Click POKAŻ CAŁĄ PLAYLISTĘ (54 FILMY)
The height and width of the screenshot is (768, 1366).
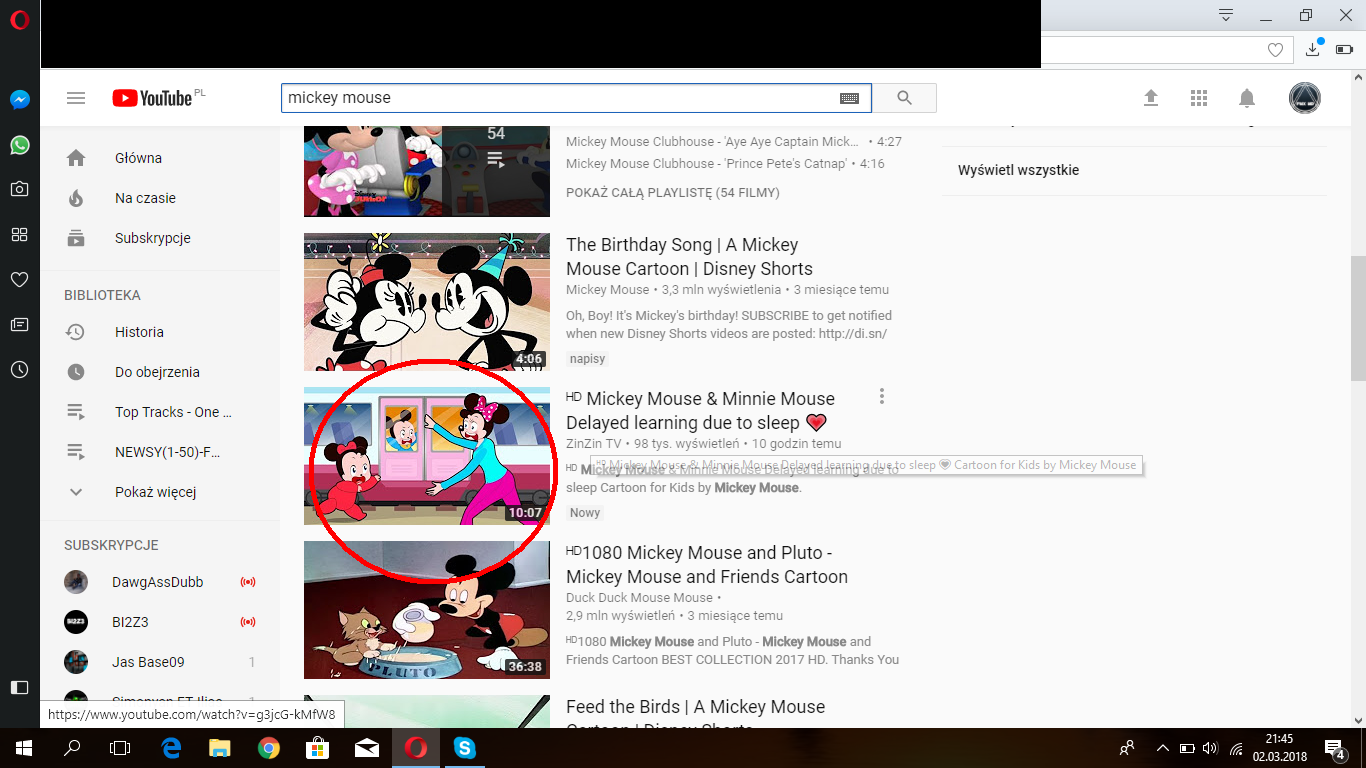[672, 192]
